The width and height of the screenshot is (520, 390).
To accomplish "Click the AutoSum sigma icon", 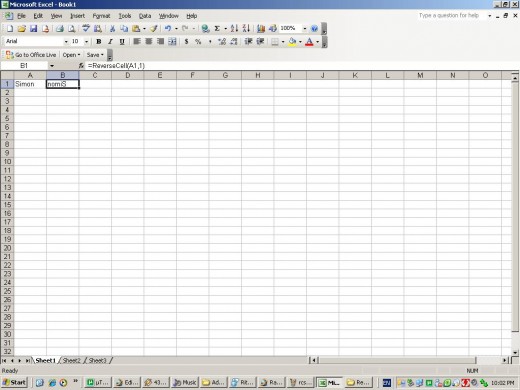I will [x=217, y=29].
